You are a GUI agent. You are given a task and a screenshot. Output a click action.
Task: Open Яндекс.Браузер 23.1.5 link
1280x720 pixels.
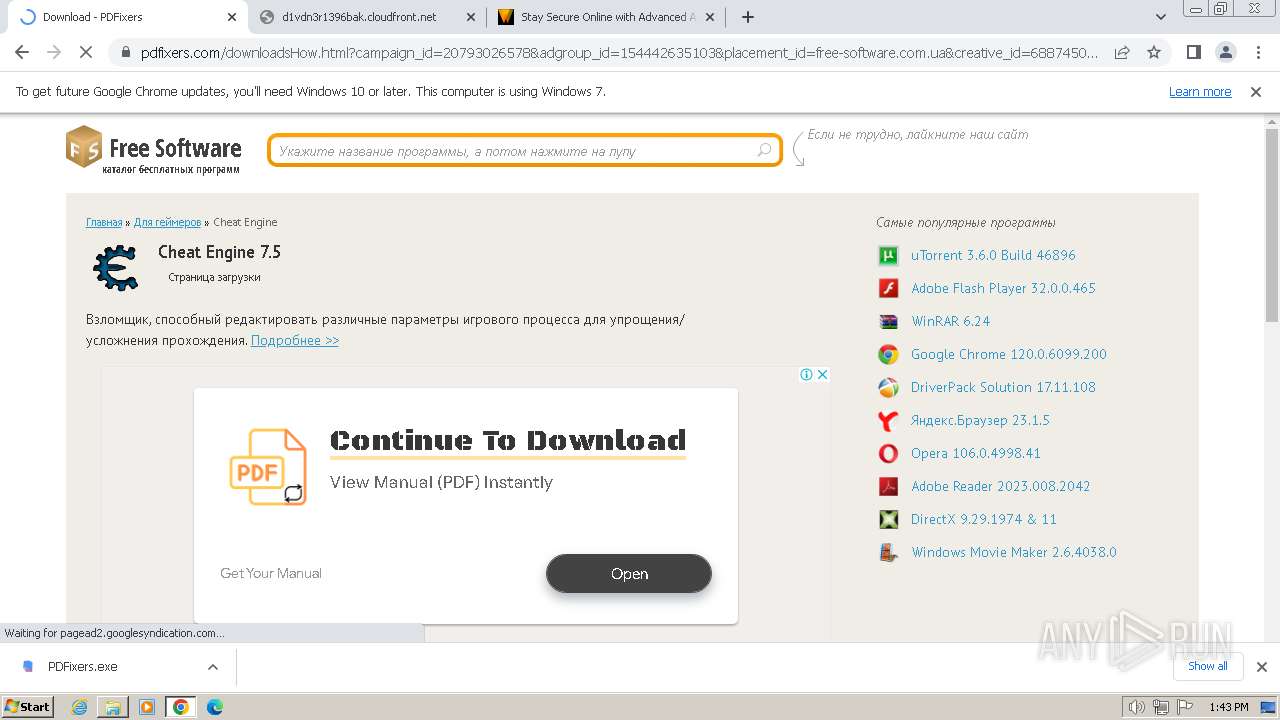[x=980, y=420]
